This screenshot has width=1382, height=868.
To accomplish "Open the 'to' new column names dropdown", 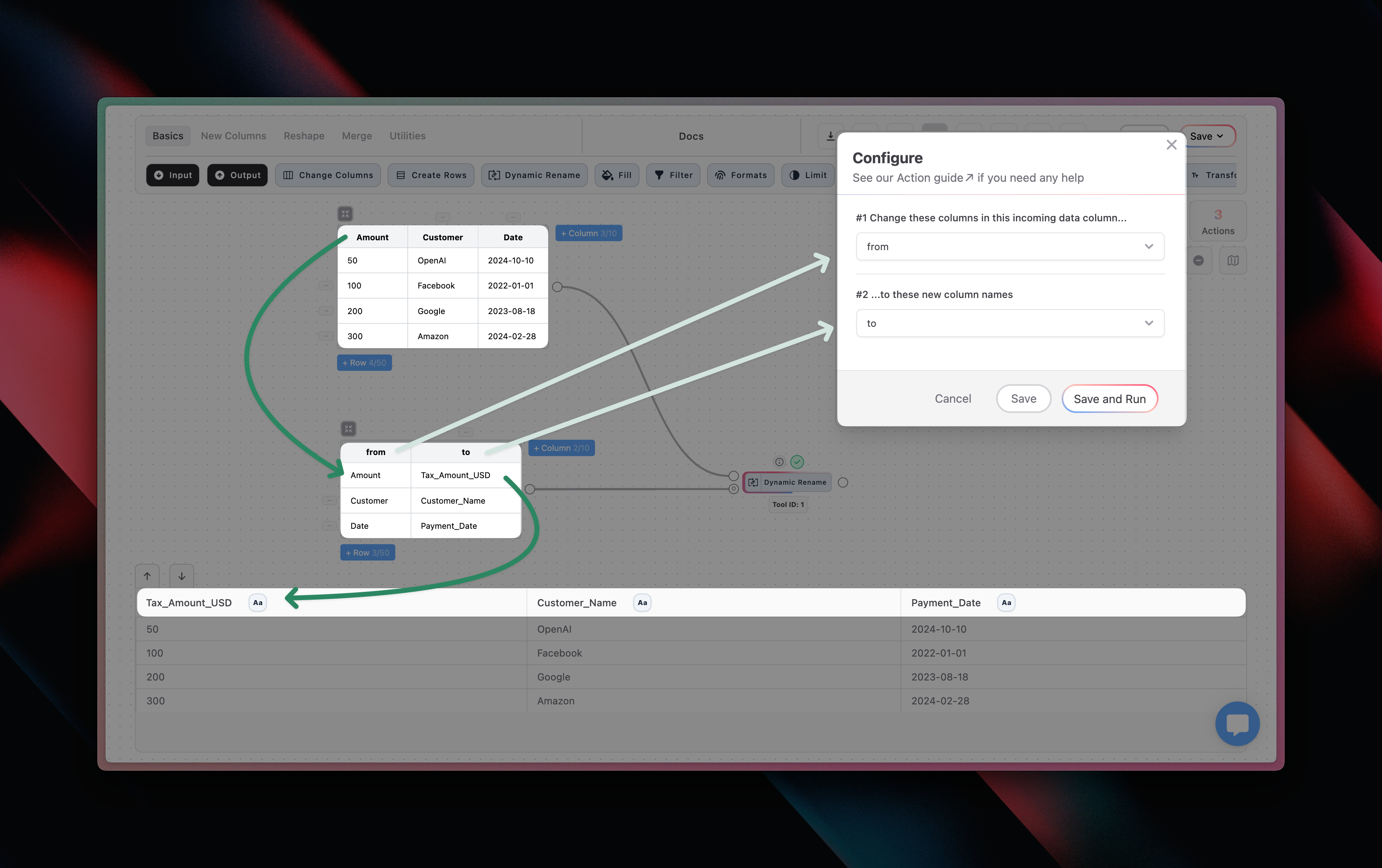I will tap(1010, 324).
